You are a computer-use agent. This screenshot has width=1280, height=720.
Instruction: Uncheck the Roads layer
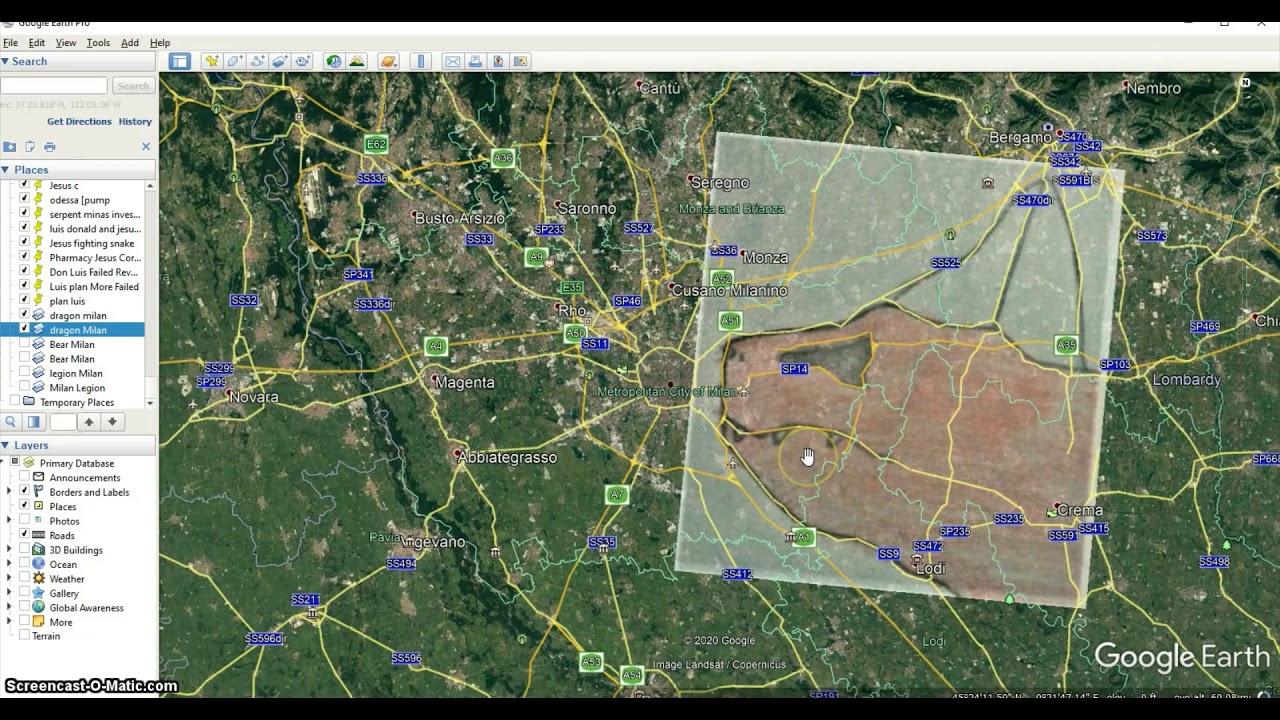click(x=25, y=535)
